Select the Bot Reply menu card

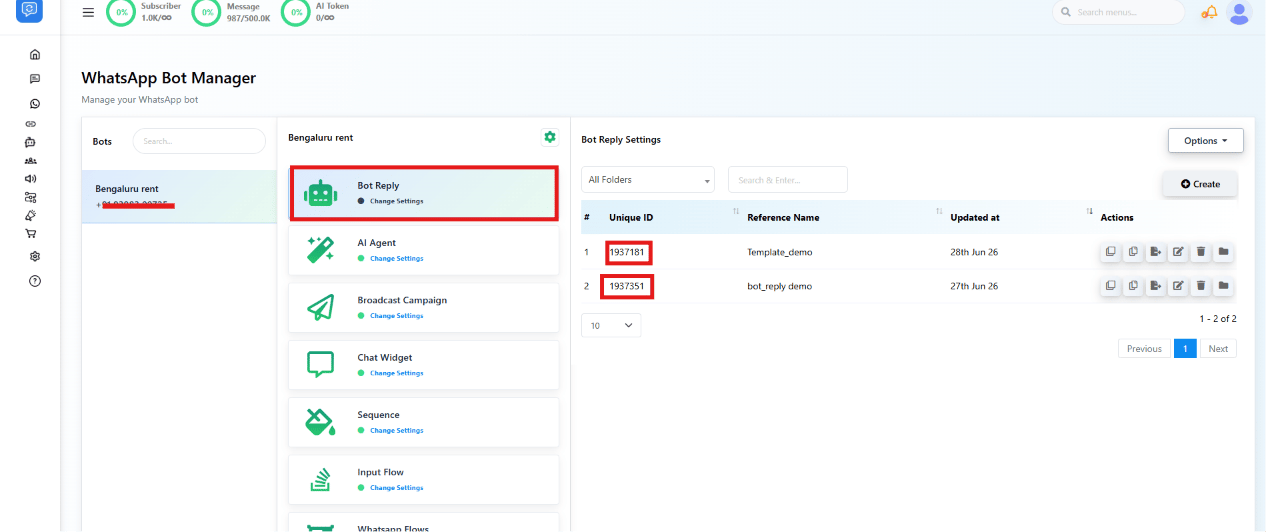(423, 193)
